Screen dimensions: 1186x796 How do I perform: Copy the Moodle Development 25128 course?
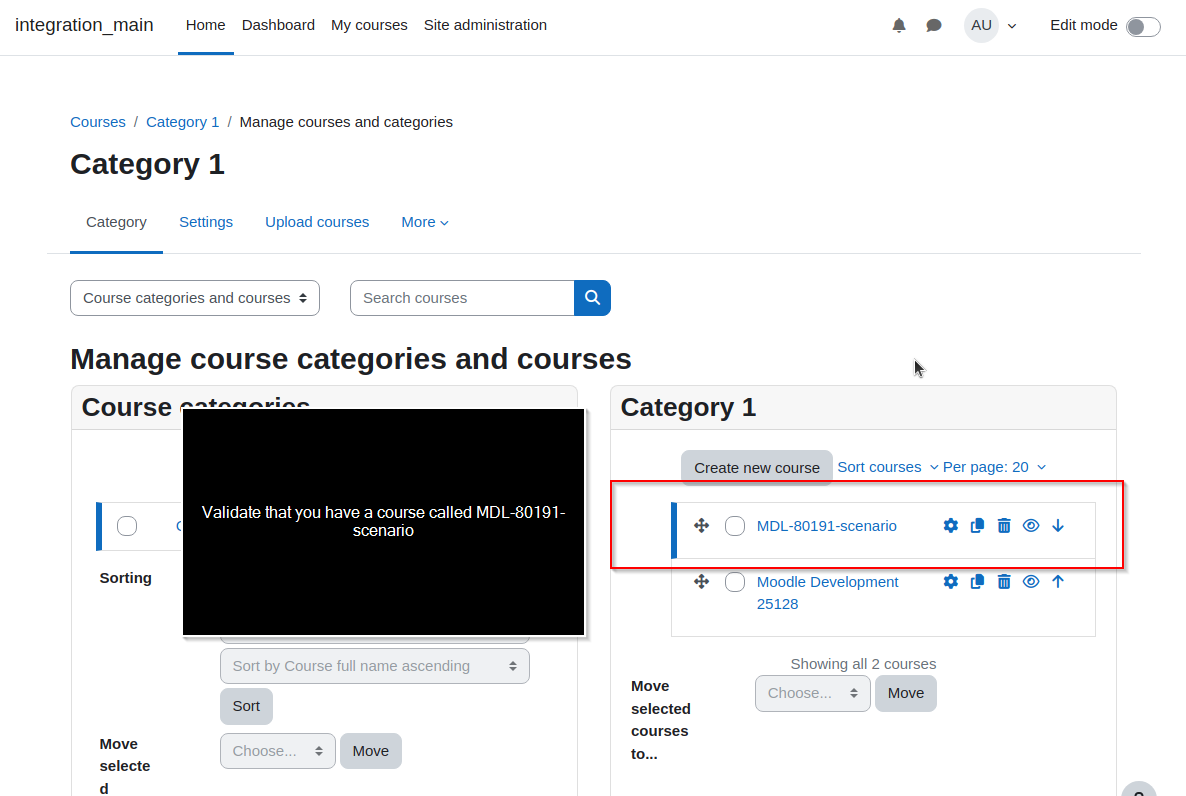click(977, 582)
